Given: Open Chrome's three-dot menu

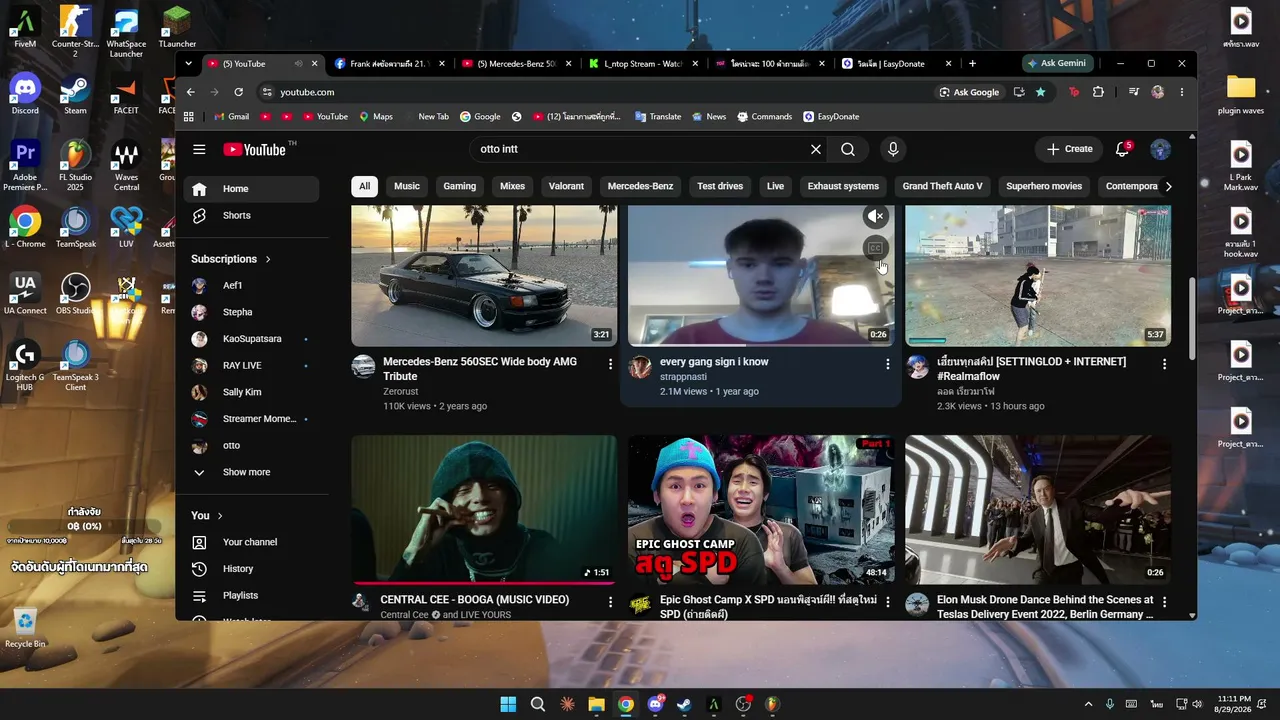Looking at the screenshot, I should pos(1181,92).
